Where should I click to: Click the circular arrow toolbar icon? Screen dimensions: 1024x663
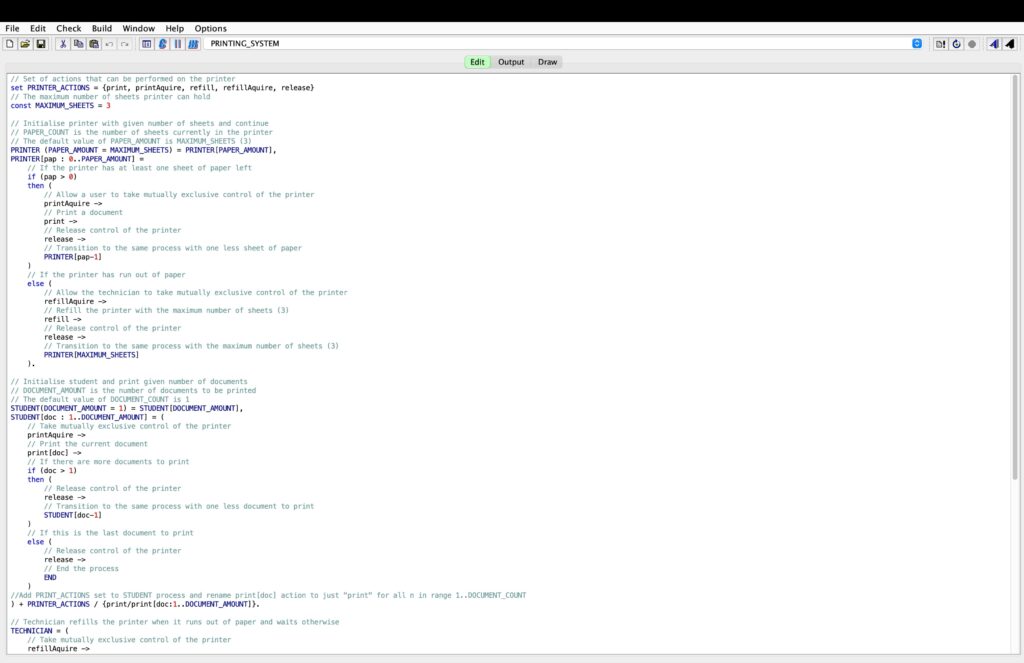[x=957, y=44]
